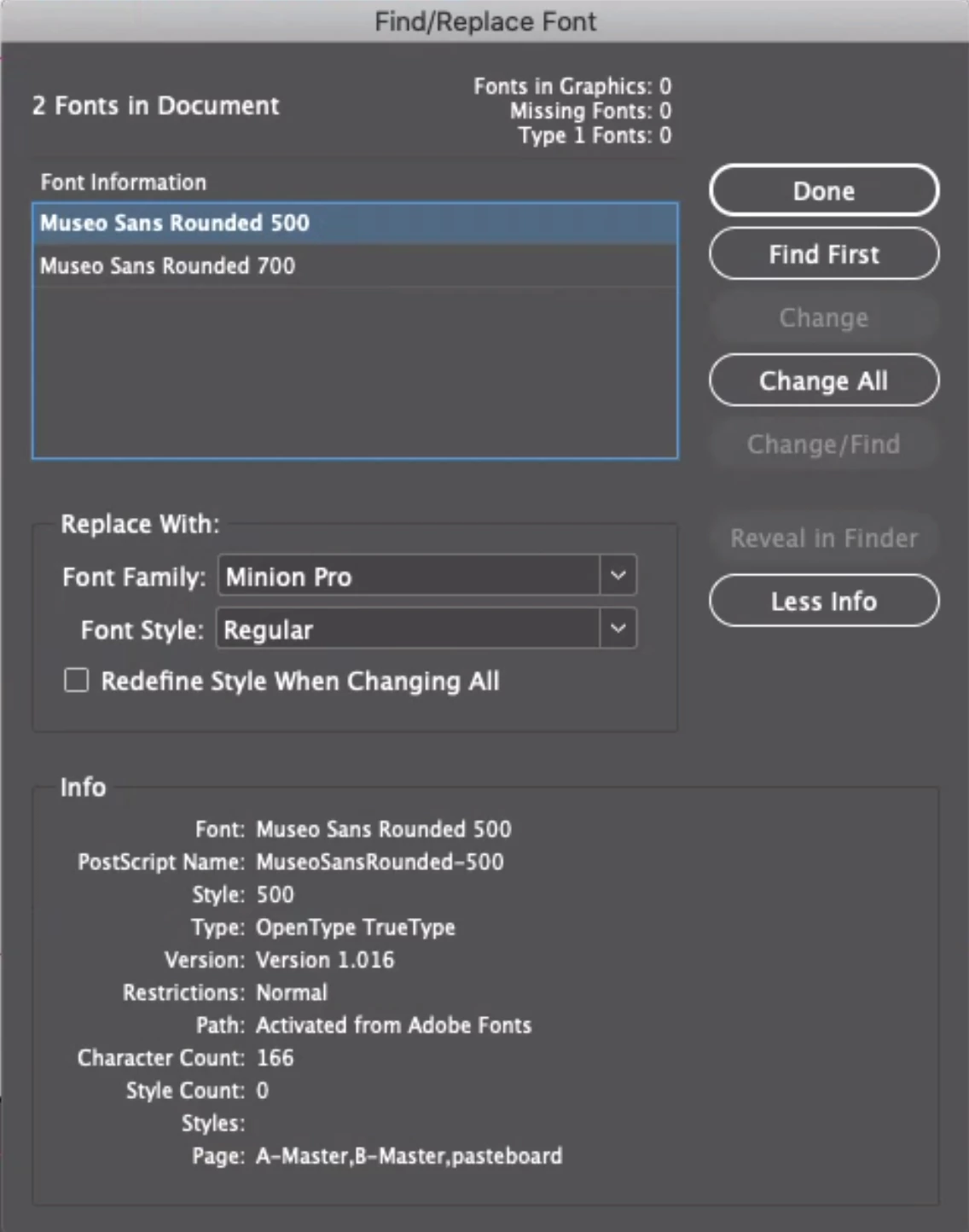Click the Less Info button
This screenshot has width=969, height=1232.
tap(823, 601)
